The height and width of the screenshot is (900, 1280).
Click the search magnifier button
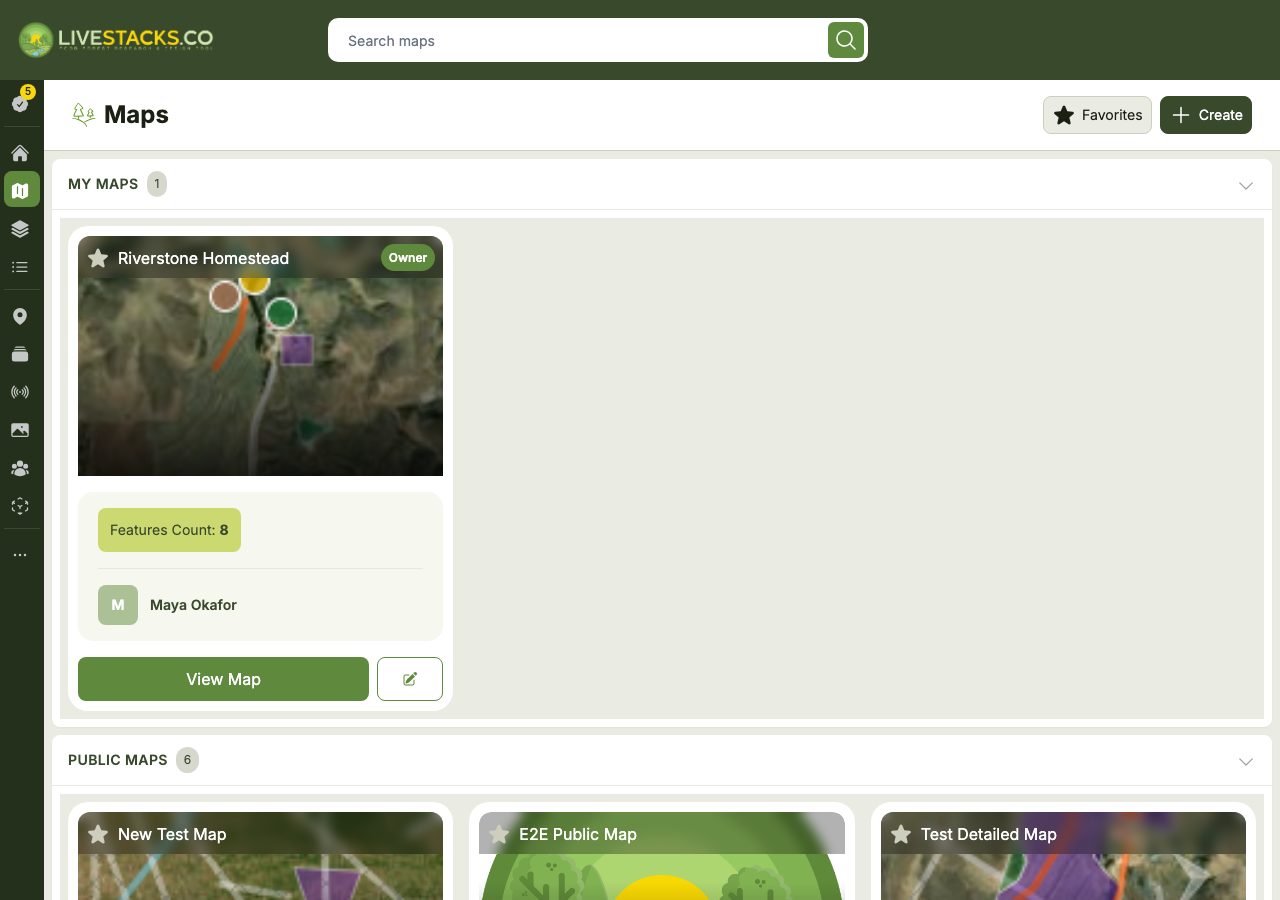click(x=845, y=40)
